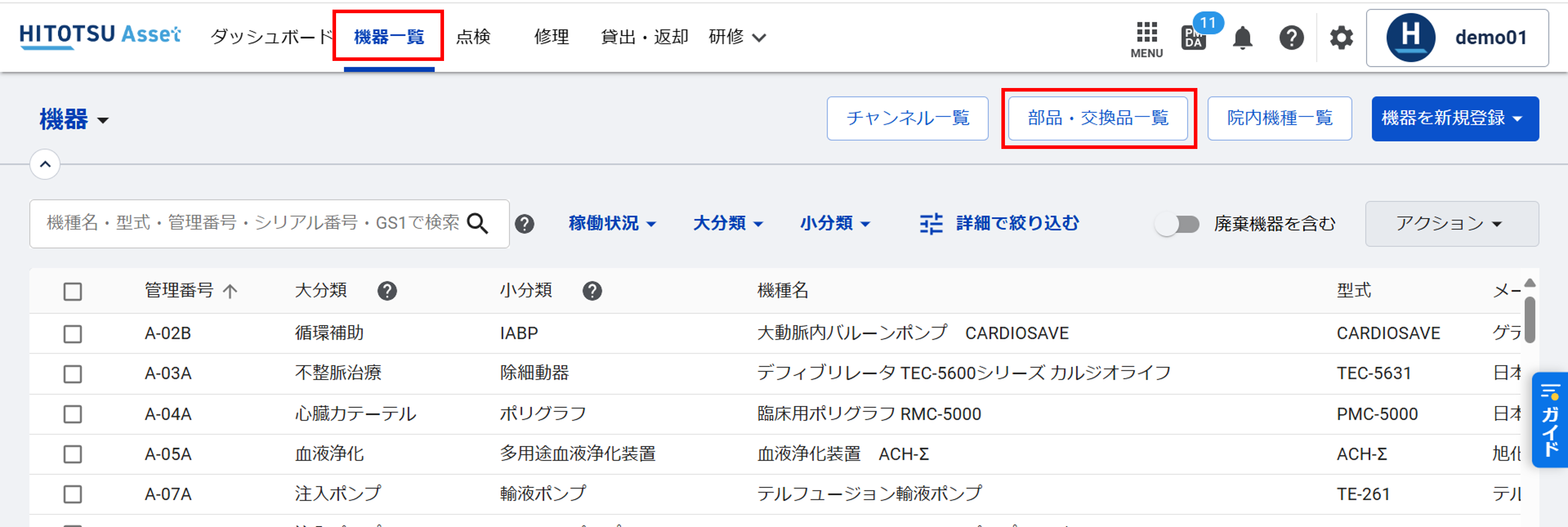Viewport: 1568px width, 527px height.
Task: Click the TEC-5631 model cell
Action: pyautogui.click(x=1374, y=374)
